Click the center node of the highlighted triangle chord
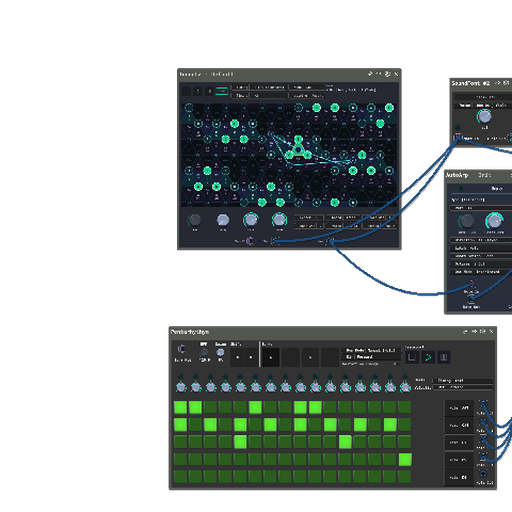 click(298, 150)
